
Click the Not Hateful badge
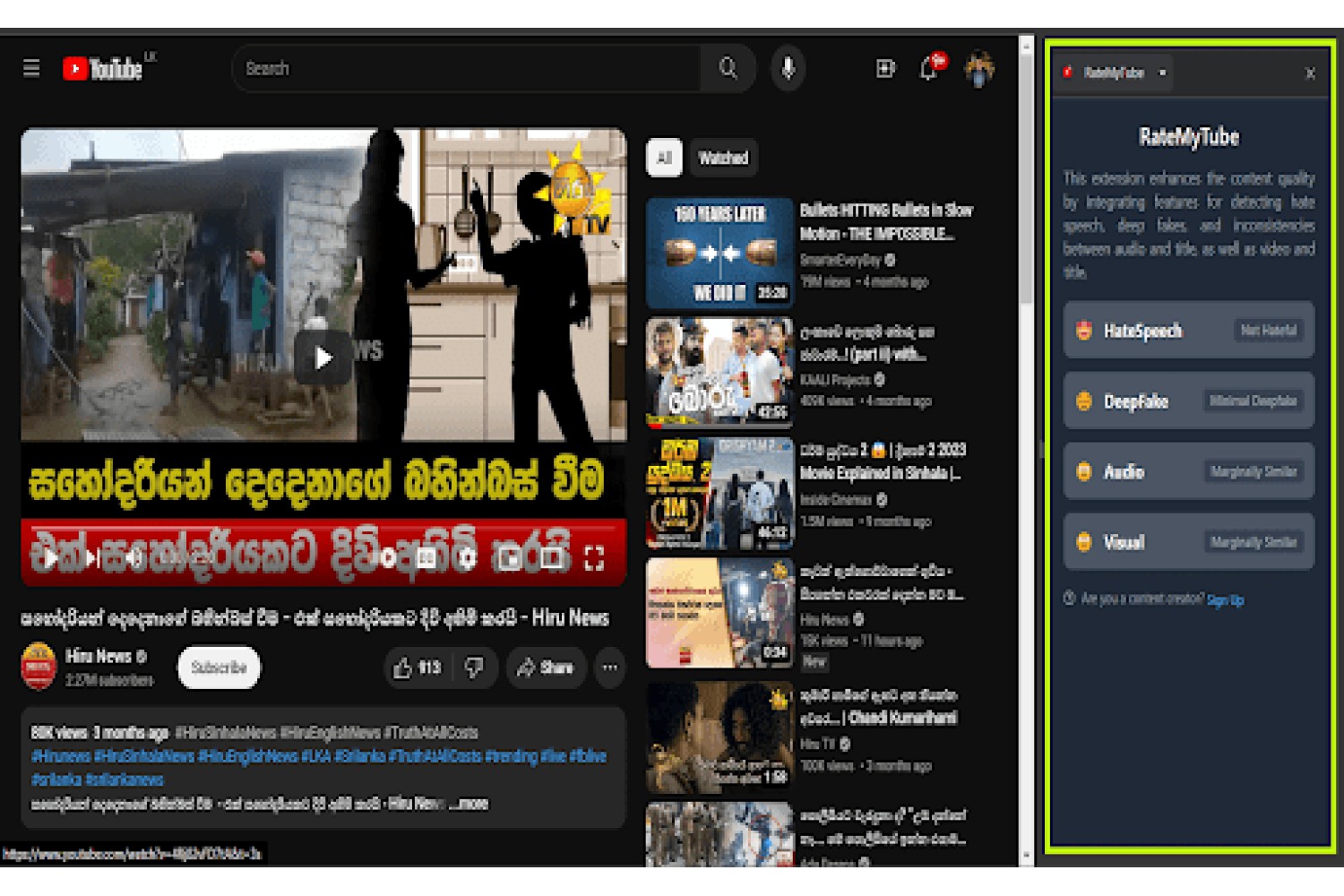click(1268, 331)
